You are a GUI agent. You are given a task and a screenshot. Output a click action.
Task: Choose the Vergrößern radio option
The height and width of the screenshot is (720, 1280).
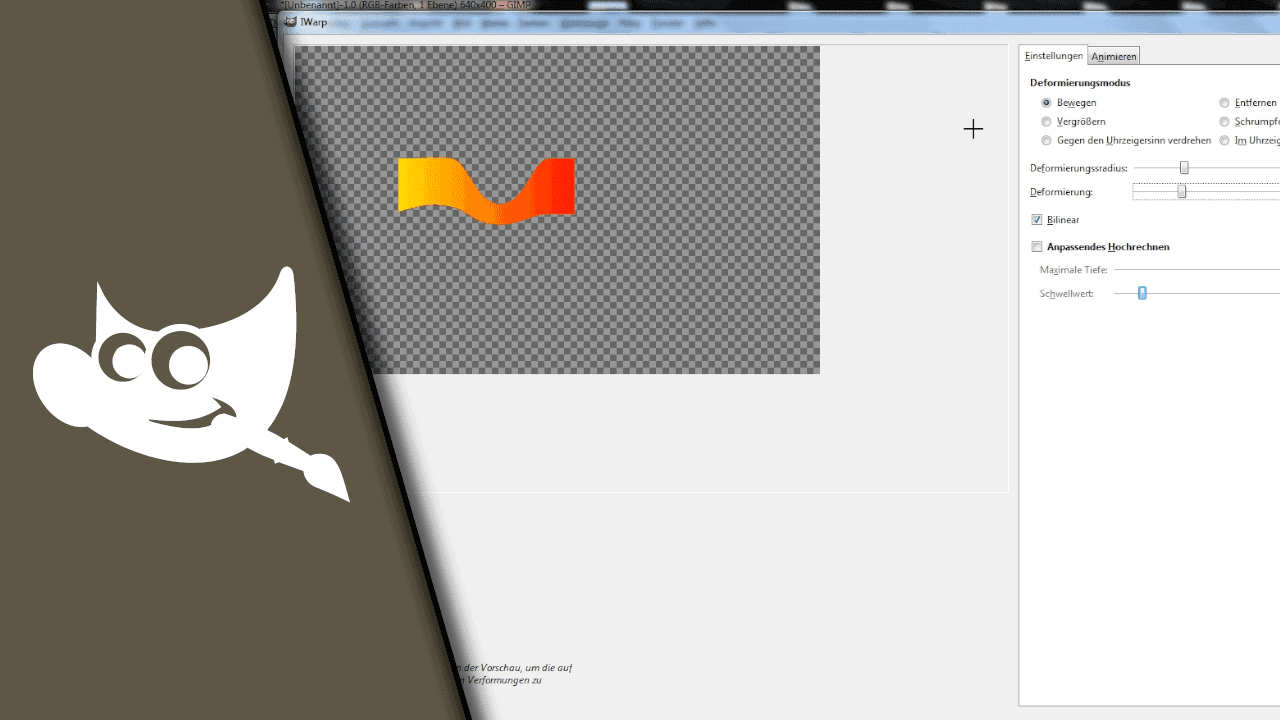1046,122
